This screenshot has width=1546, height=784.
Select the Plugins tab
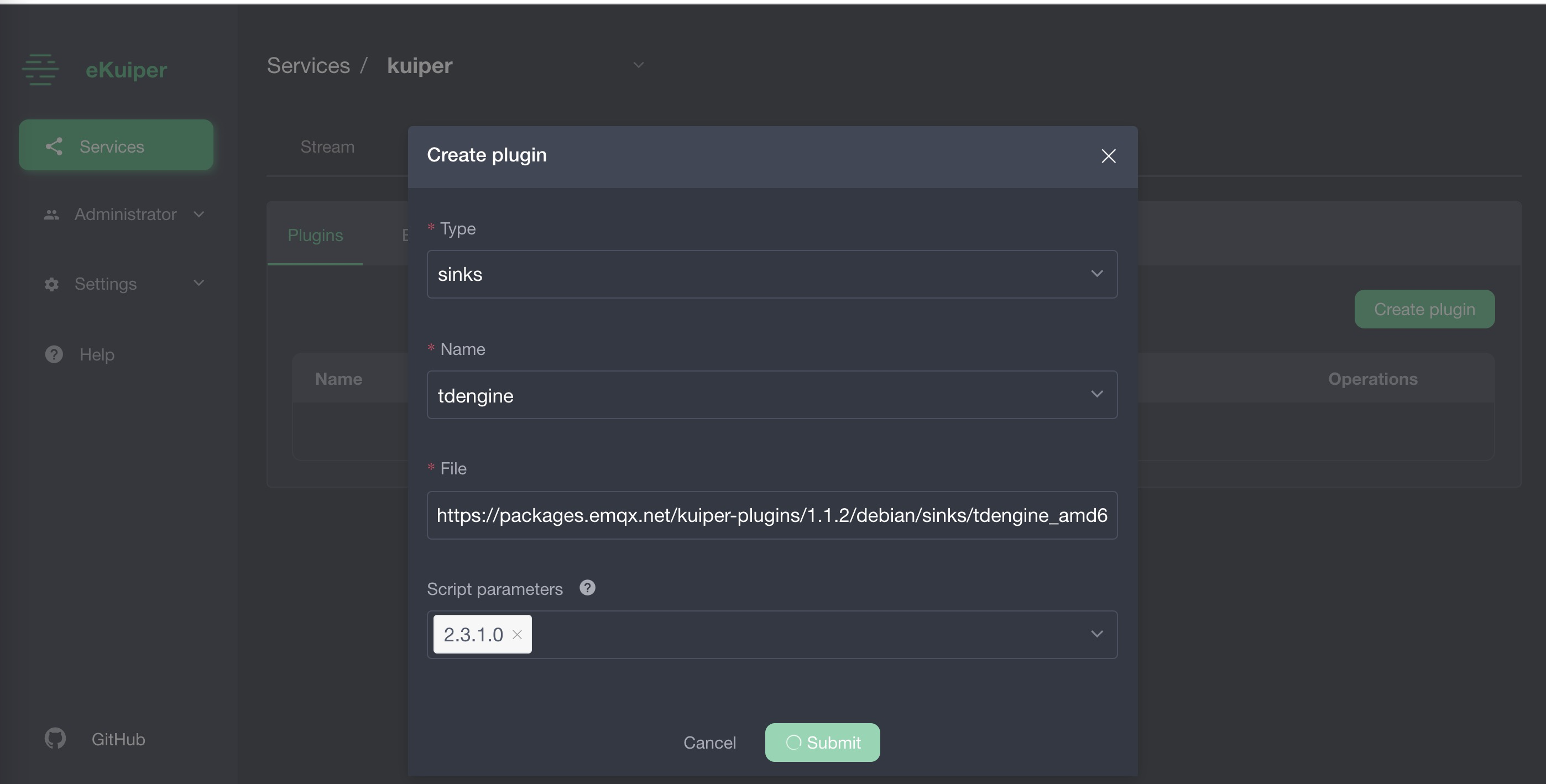tap(315, 236)
